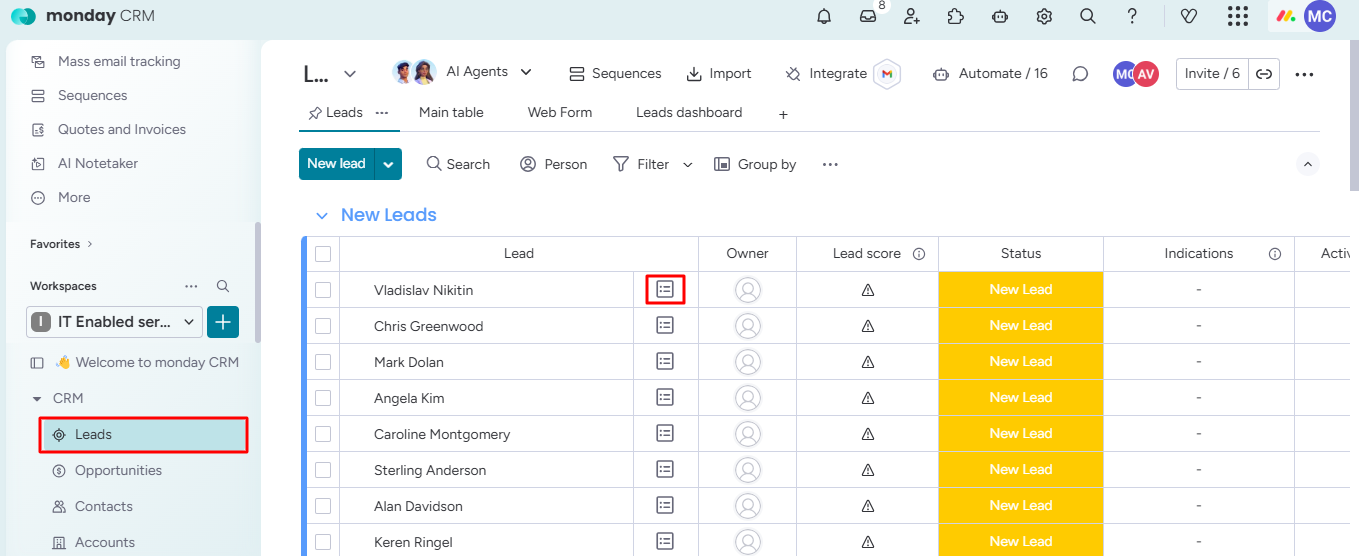Open the notifications bell

click(824, 16)
